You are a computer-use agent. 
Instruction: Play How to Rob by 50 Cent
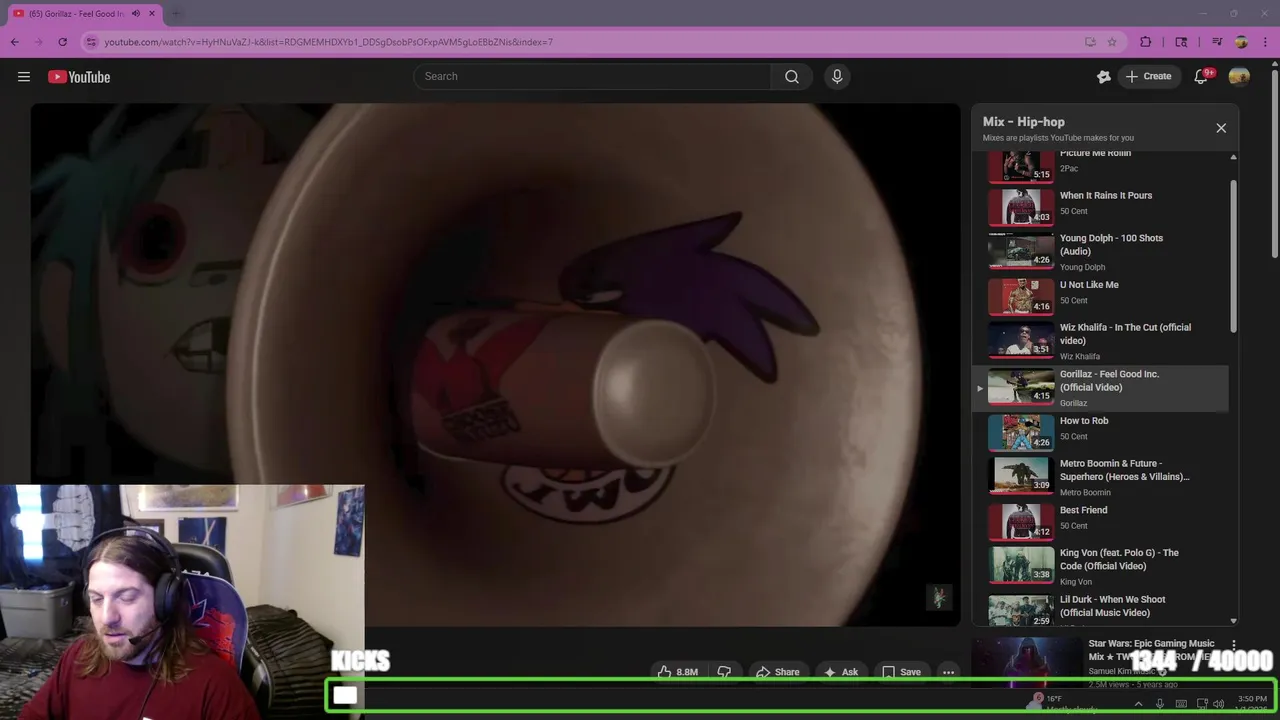point(1100,433)
